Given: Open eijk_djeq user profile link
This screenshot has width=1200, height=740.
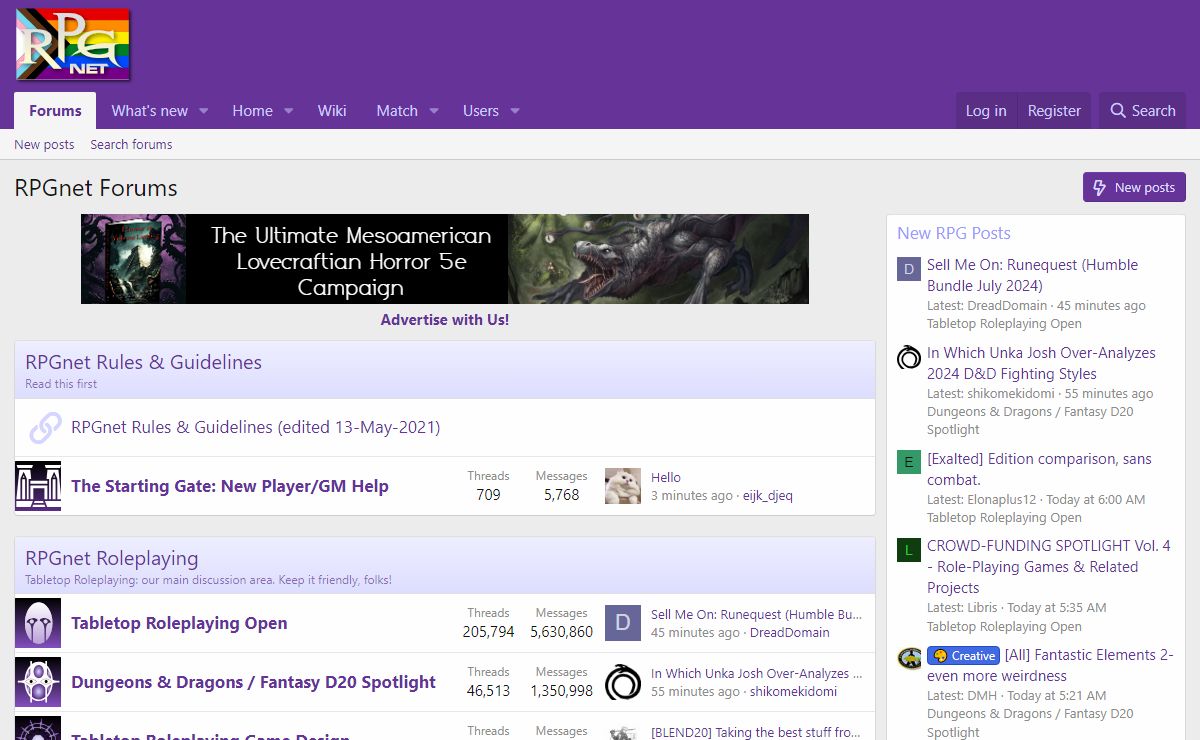Looking at the screenshot, I should coord(767,495).
